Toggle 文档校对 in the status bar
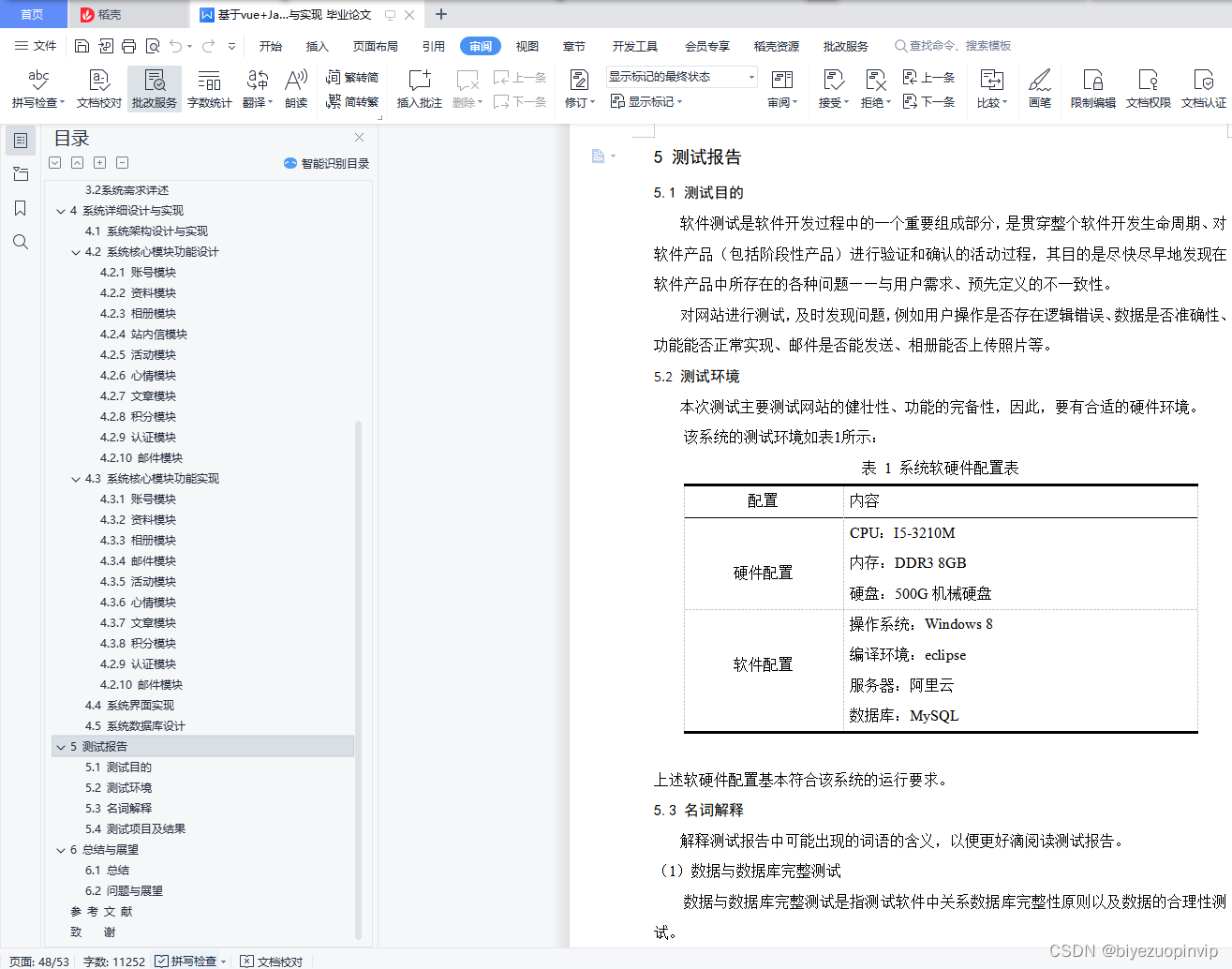 tap(272, 961)
